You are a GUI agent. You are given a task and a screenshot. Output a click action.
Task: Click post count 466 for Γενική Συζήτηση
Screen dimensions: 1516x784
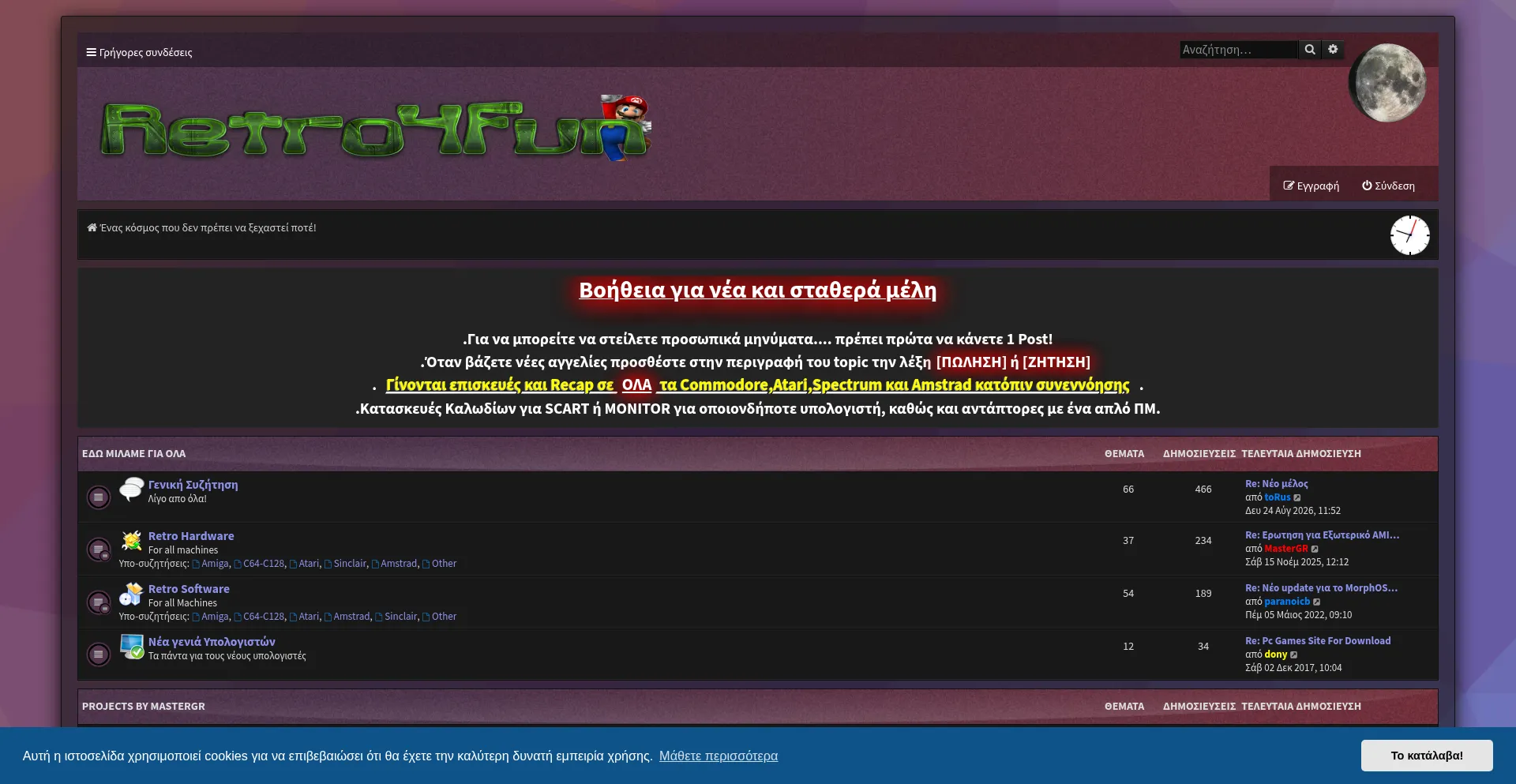pos(1203,490)
